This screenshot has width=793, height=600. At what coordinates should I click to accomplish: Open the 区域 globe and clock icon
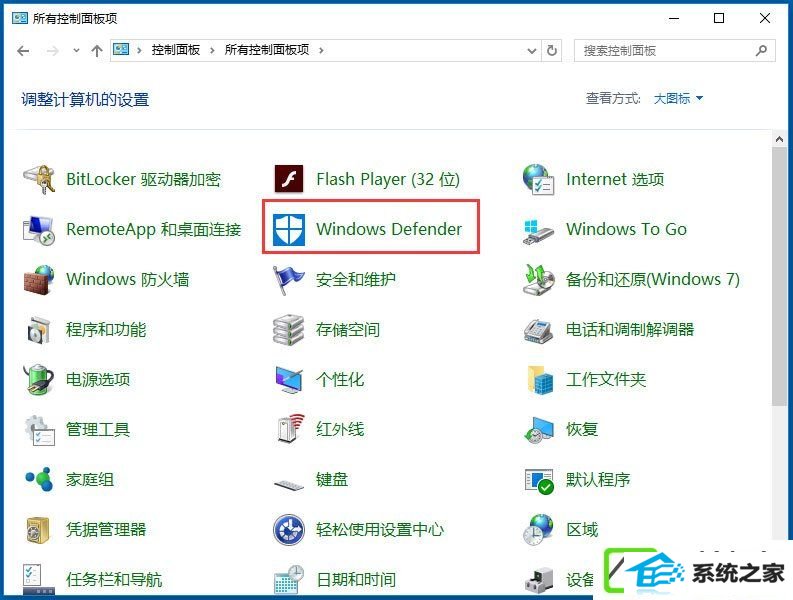coord(538,530)
